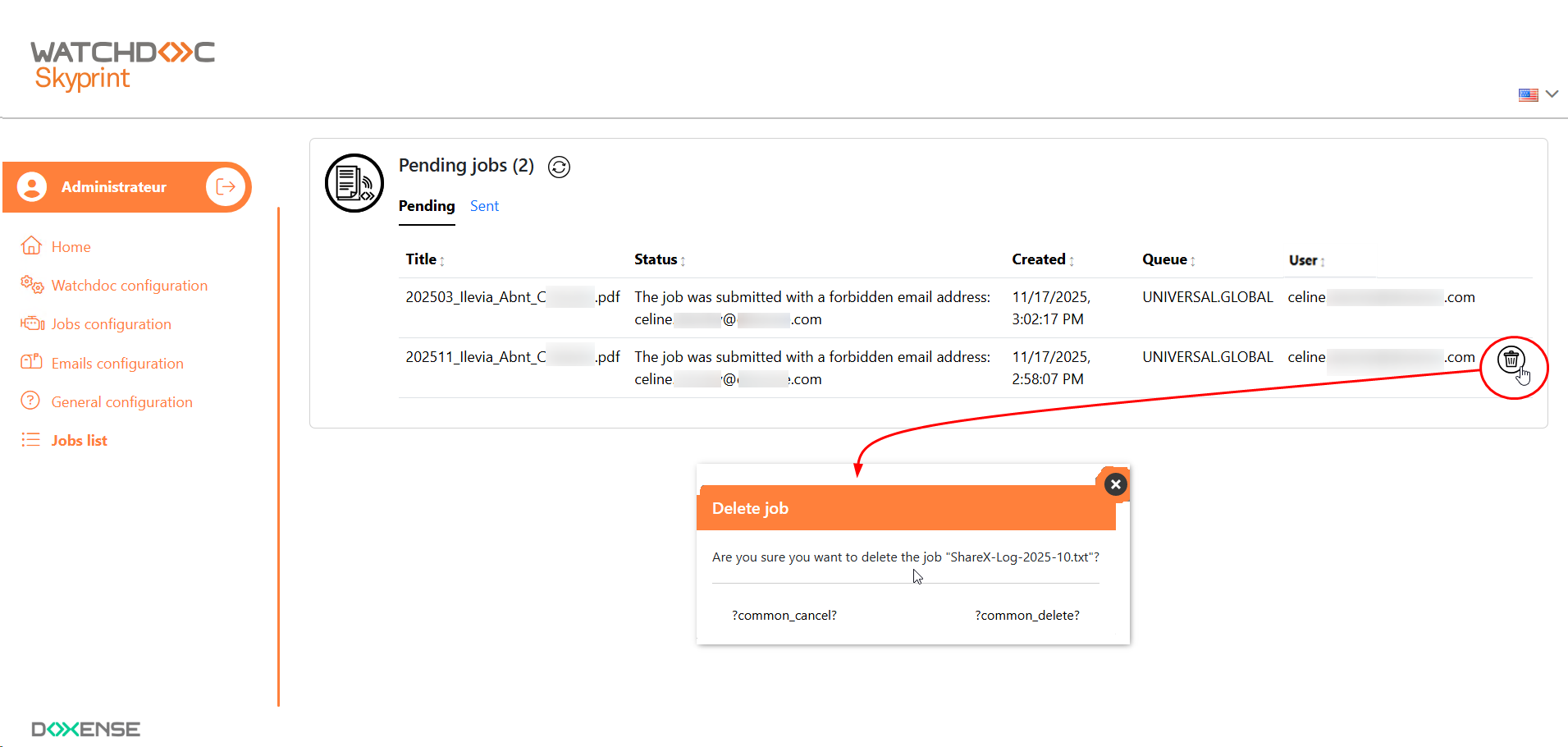Open Home from the sidebar
The image size is (1568, 747).
pos(71,247)
